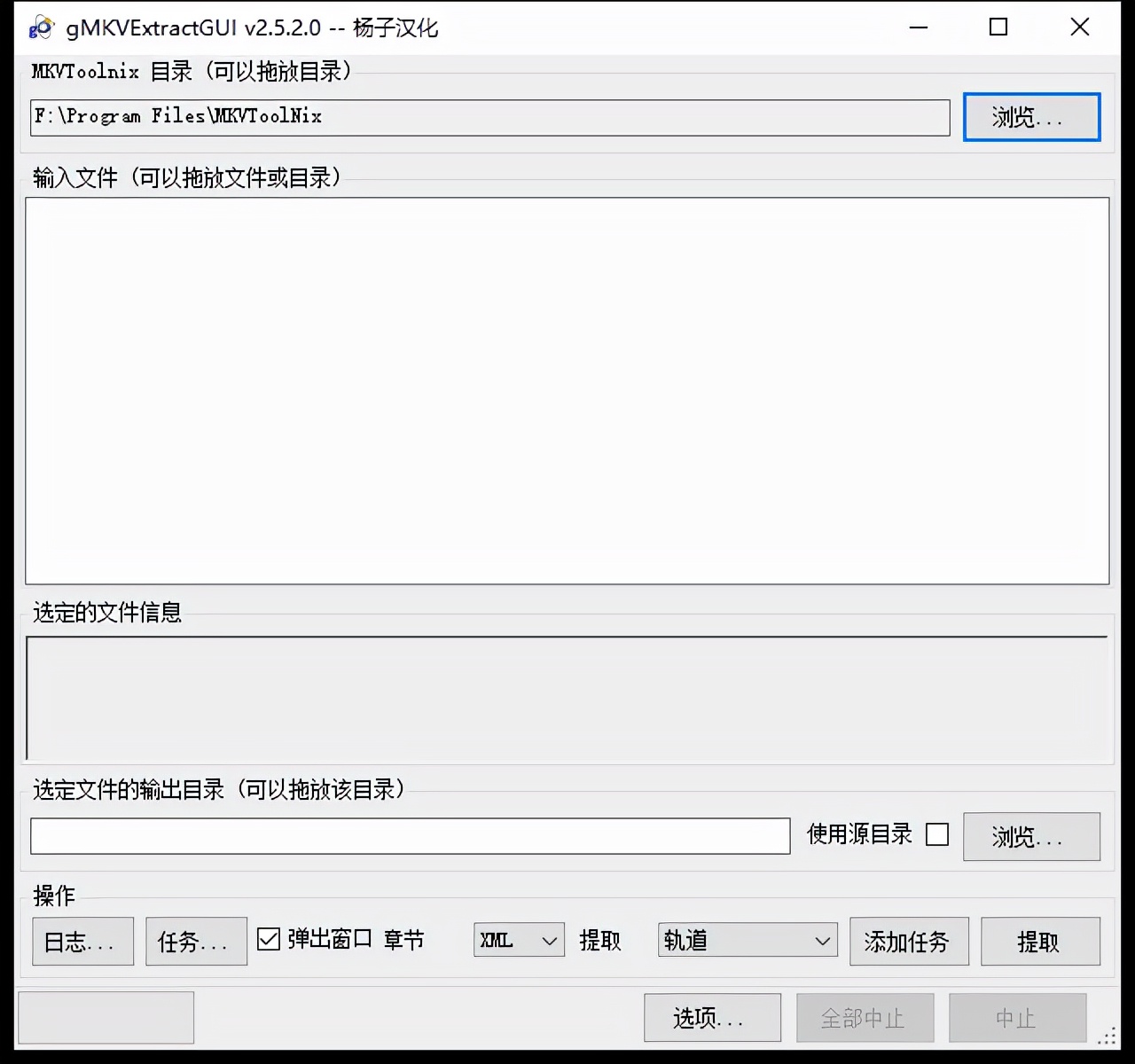The height and width of the screenshot is (1064, 1135).
Task: Click inside the input files list area
Action: 567,390
